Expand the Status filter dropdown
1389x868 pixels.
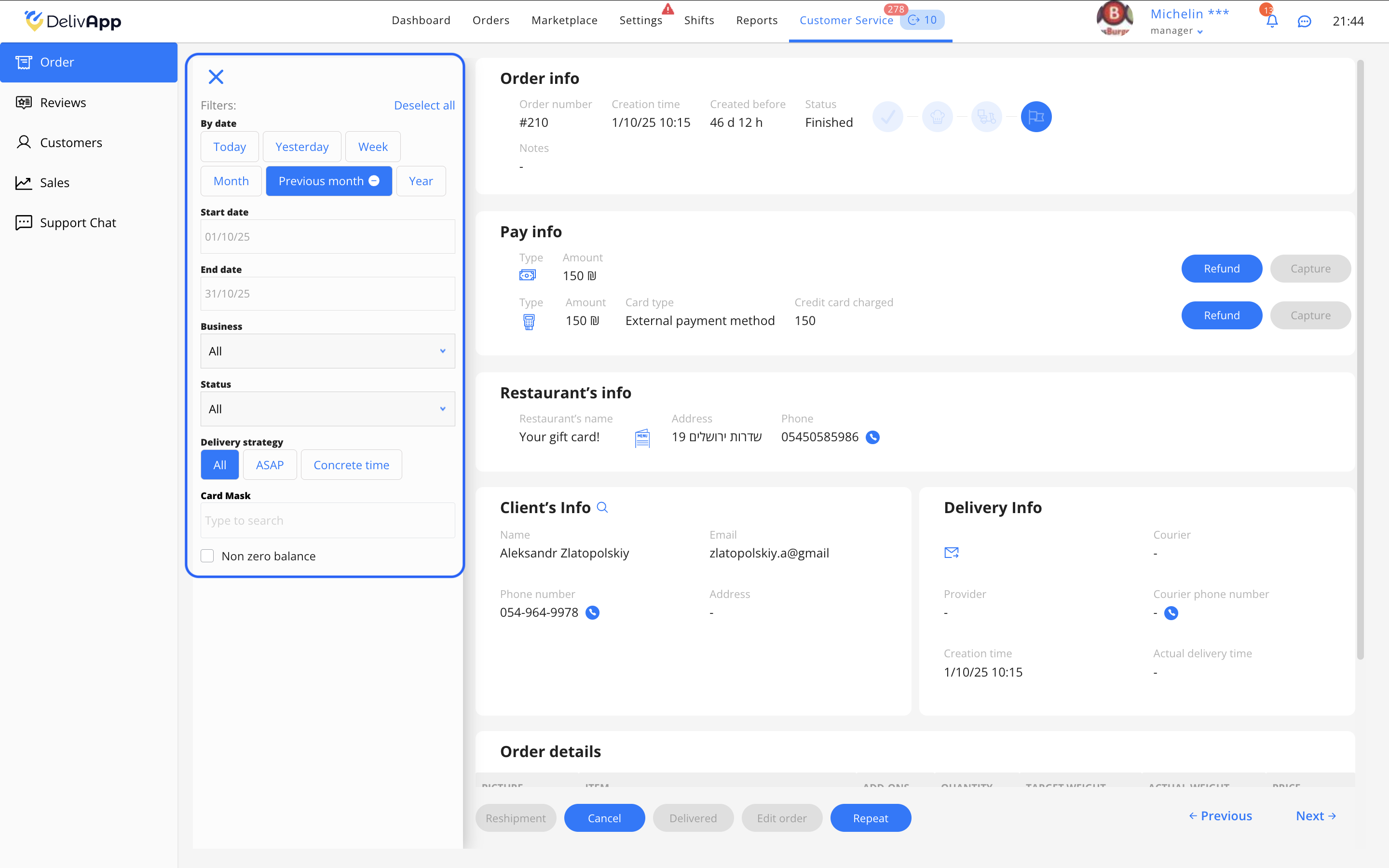327,409
